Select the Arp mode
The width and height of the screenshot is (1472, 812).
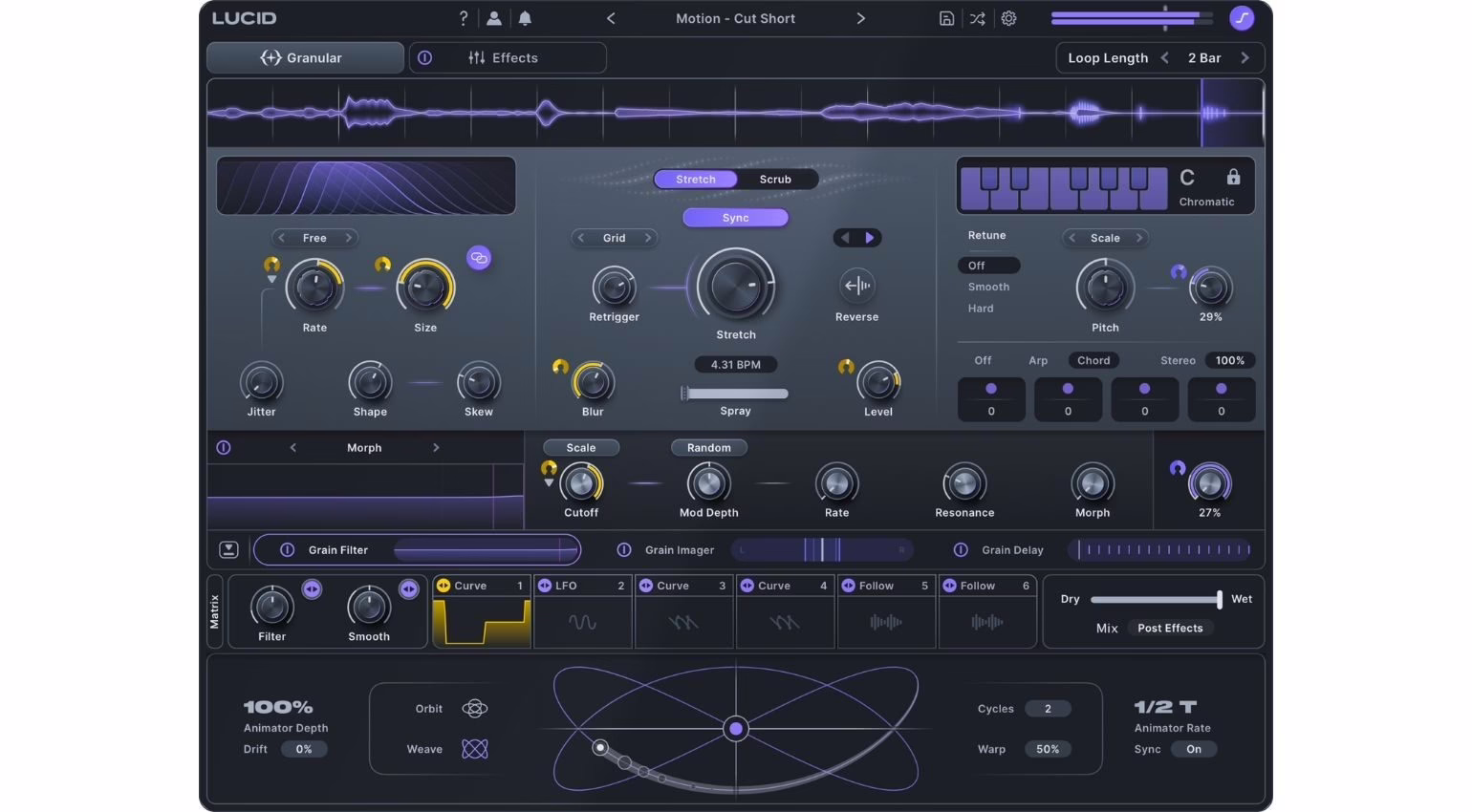(x=1038, y=360)
